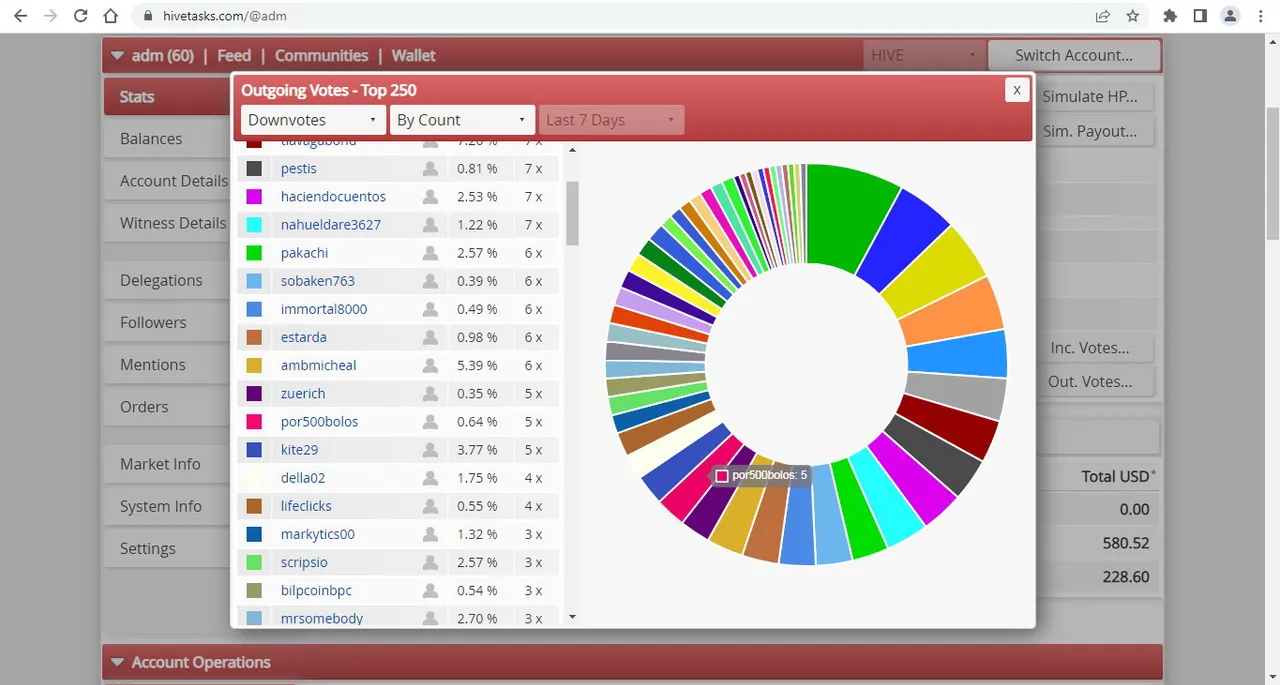Click profile icon in por500bolos row

[430, 422]
